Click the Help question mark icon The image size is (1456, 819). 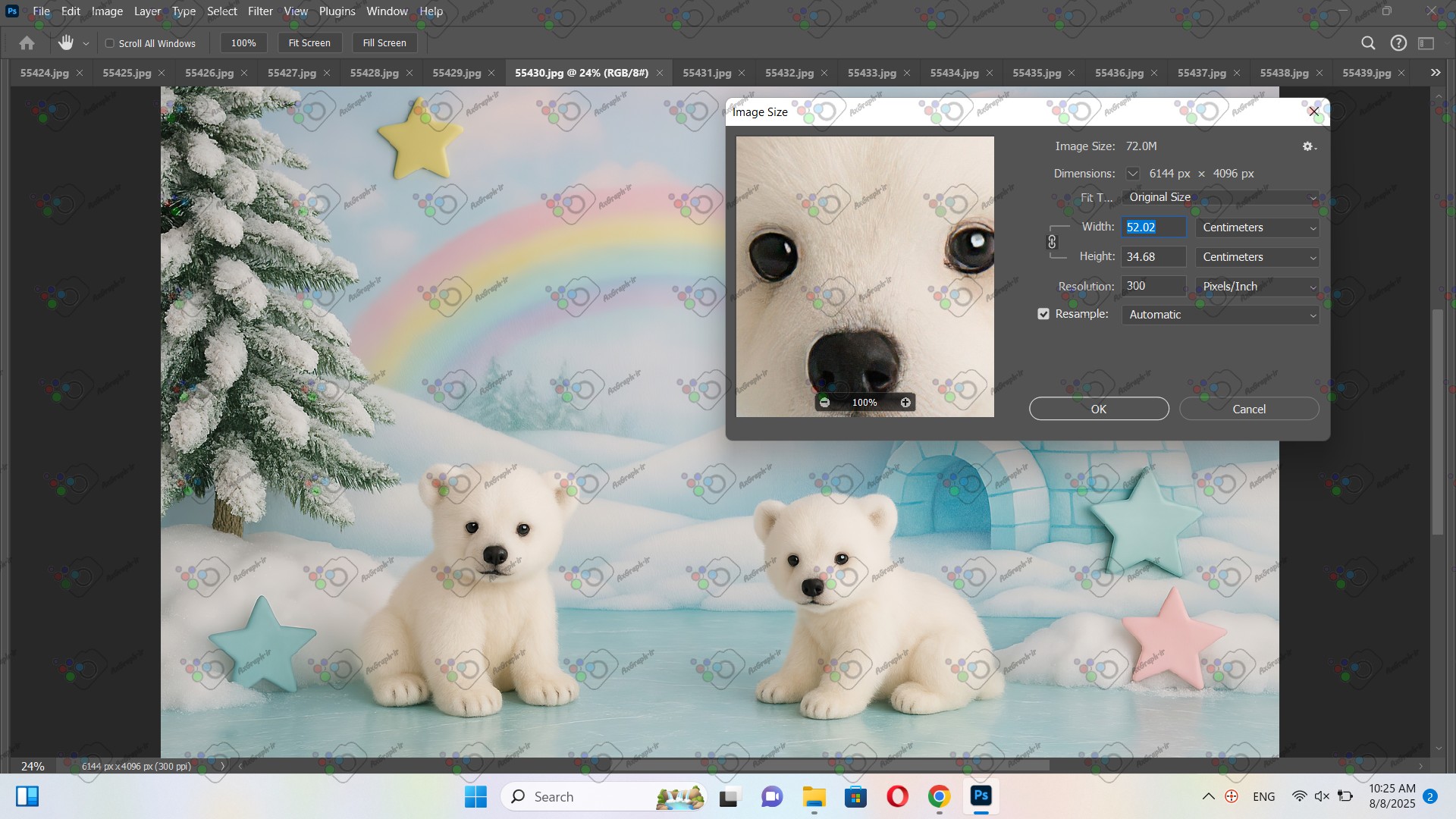pos(1398,43)
